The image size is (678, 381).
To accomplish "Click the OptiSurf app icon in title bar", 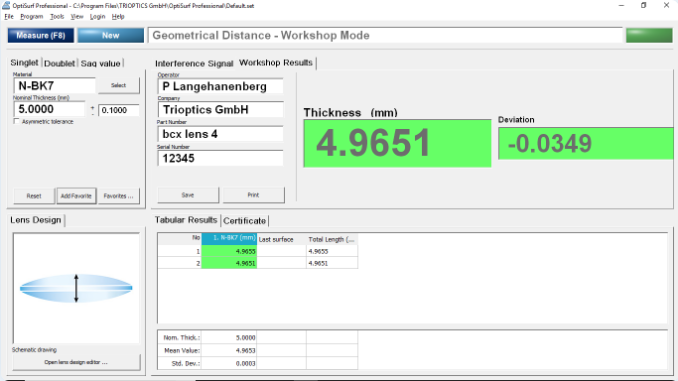I will pos(6,6).
